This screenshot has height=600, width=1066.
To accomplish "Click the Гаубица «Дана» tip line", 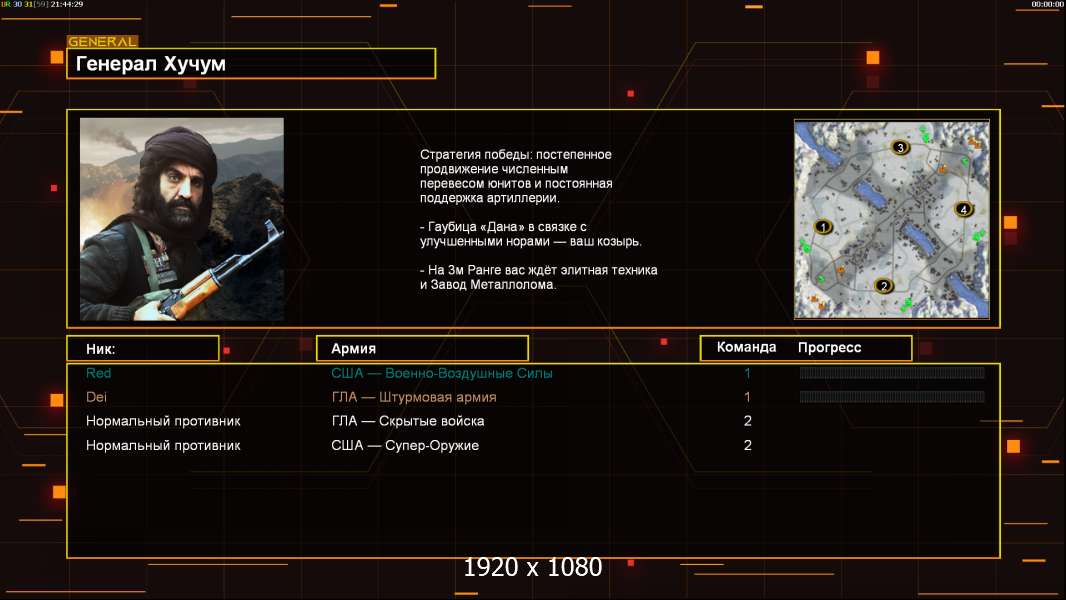I will (x=530, y=234).
